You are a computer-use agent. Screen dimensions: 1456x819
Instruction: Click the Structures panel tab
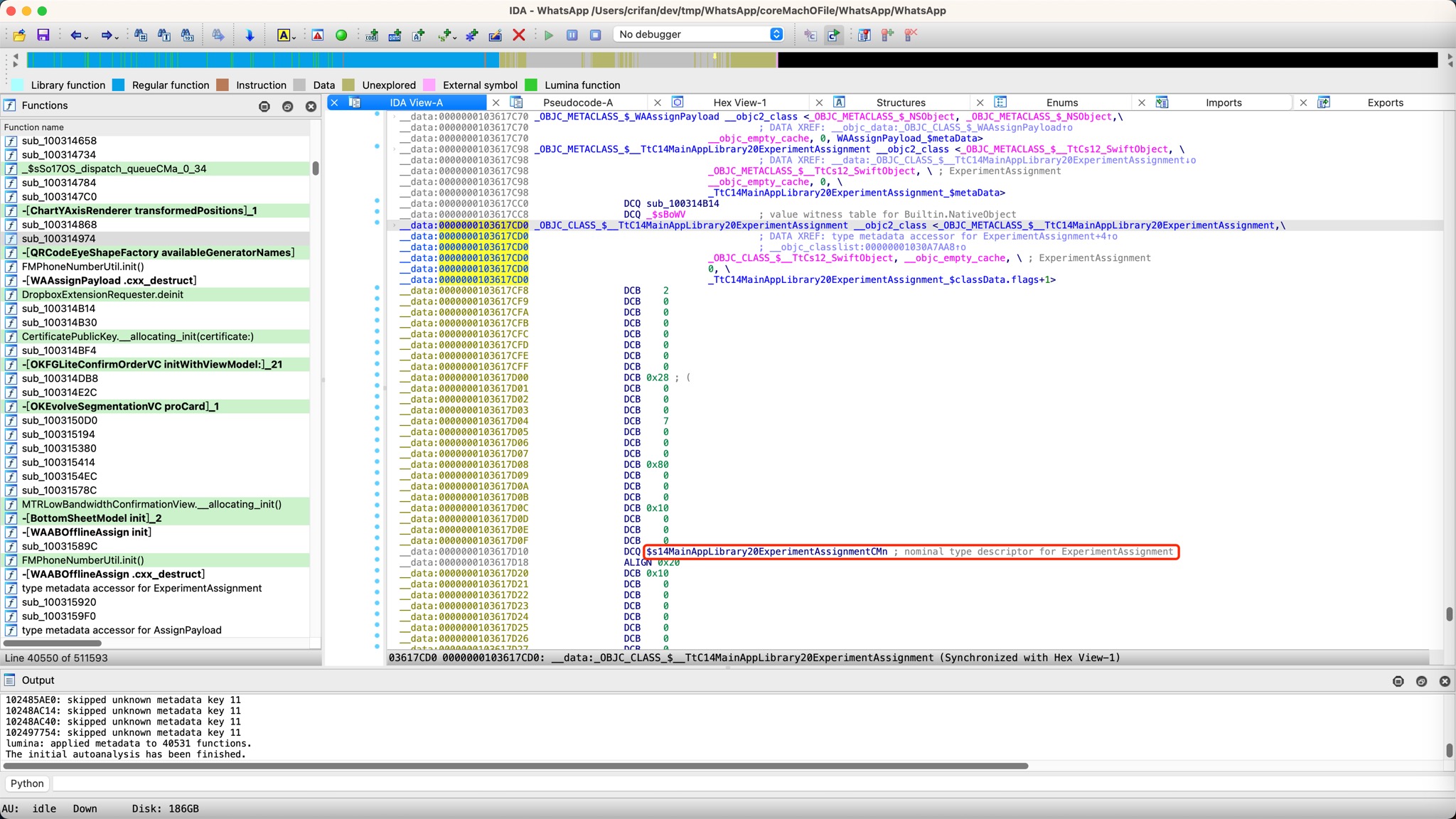click(x=901, y=102)
